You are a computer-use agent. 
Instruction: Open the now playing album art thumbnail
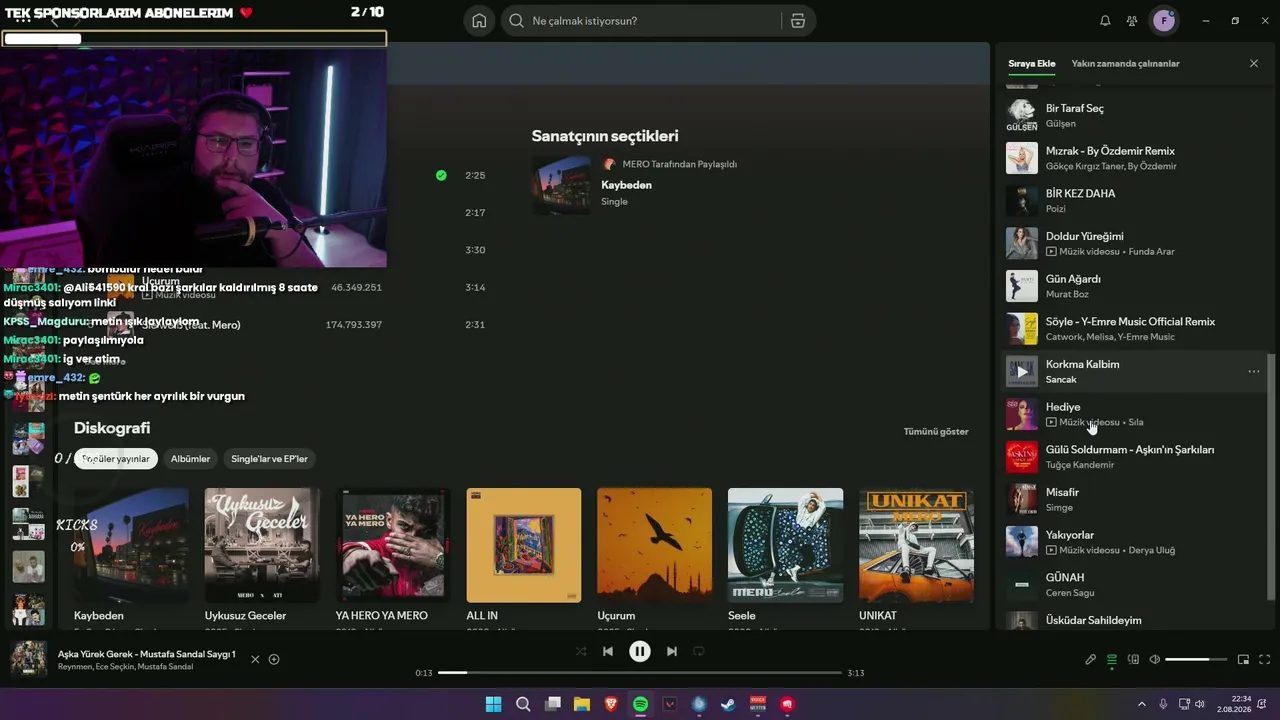tap(28, 659)
